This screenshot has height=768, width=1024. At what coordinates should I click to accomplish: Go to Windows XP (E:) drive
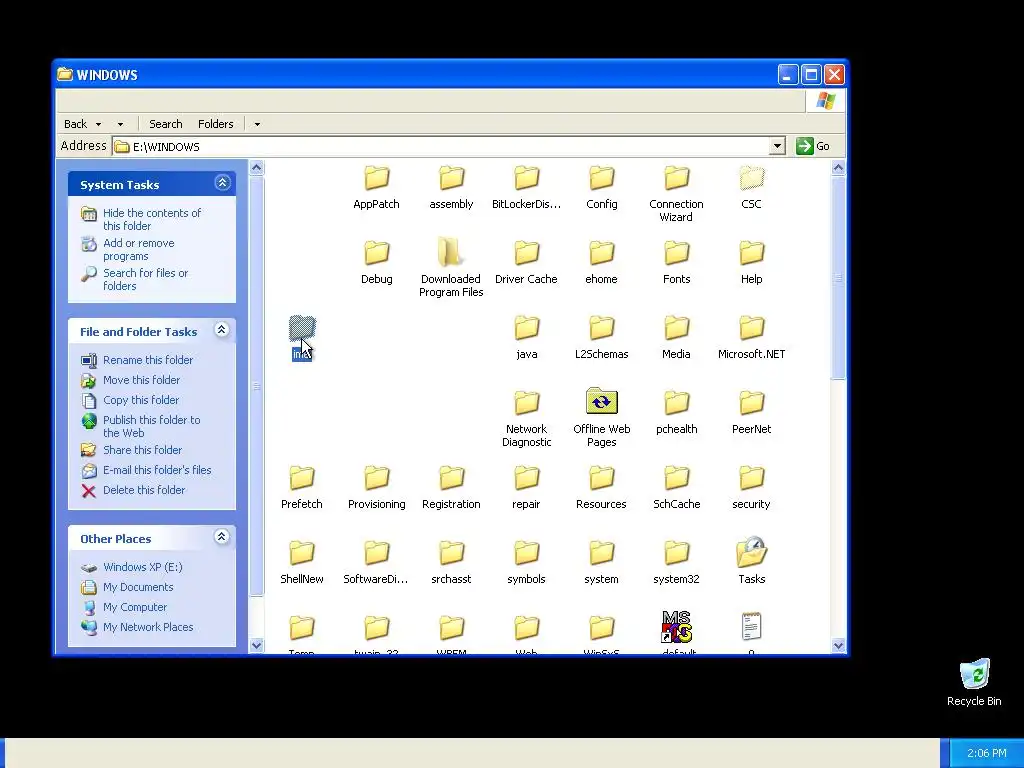coord(143,568)
